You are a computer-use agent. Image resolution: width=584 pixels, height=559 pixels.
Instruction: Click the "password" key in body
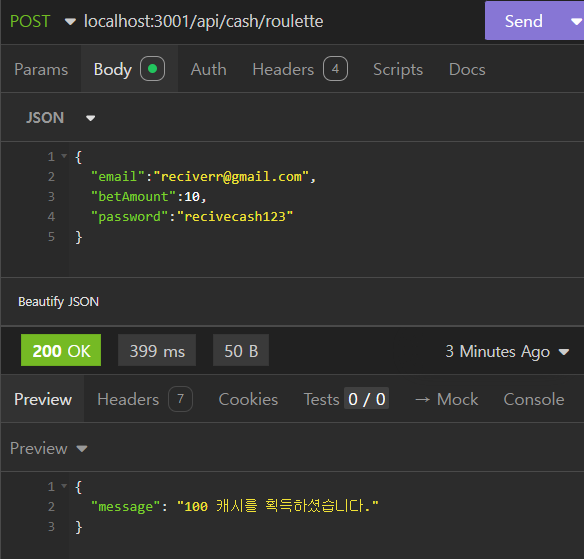click(x=130, y=217)
